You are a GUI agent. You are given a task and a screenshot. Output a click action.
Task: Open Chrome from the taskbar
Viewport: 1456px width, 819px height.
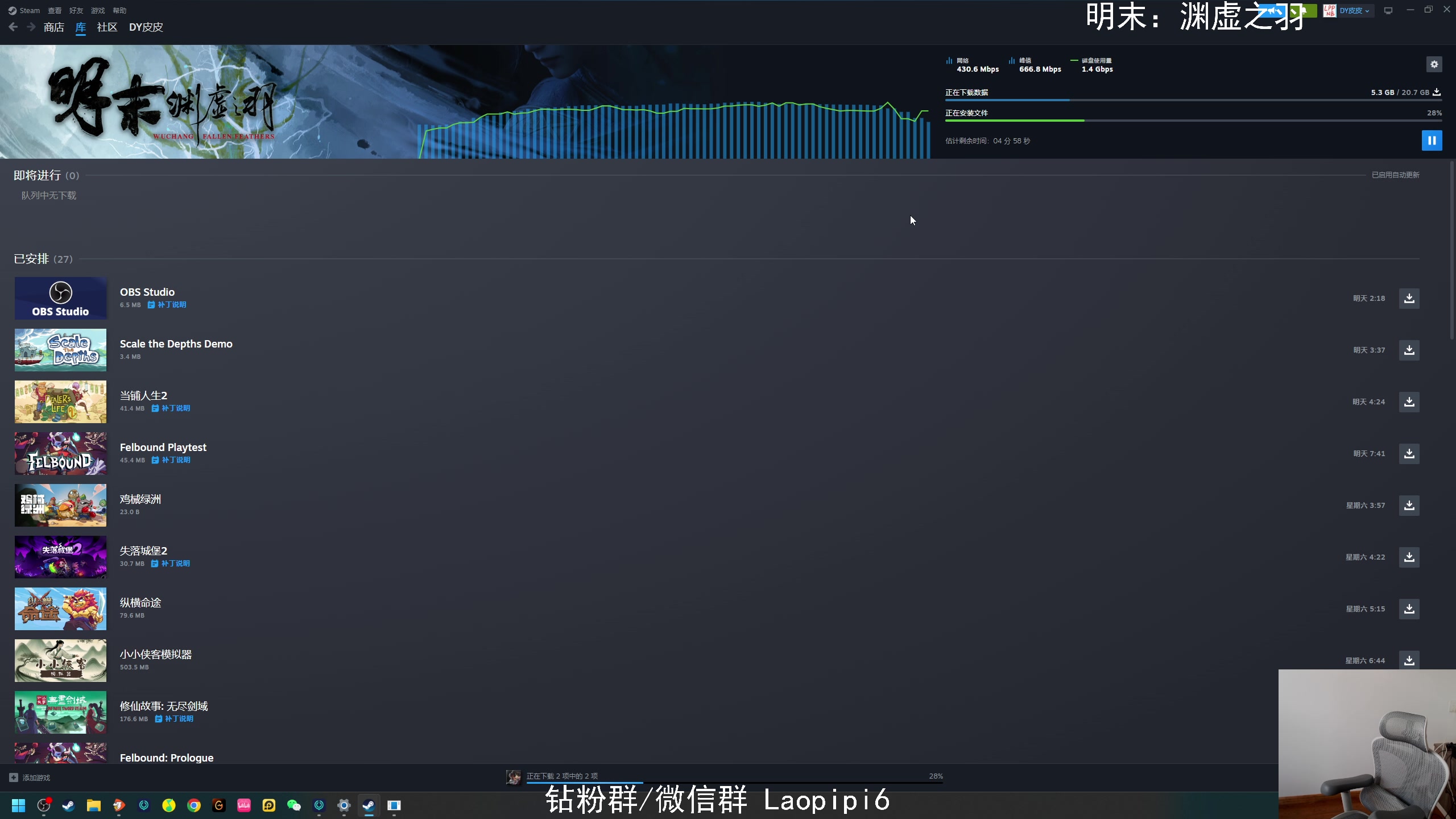(194, 805)
